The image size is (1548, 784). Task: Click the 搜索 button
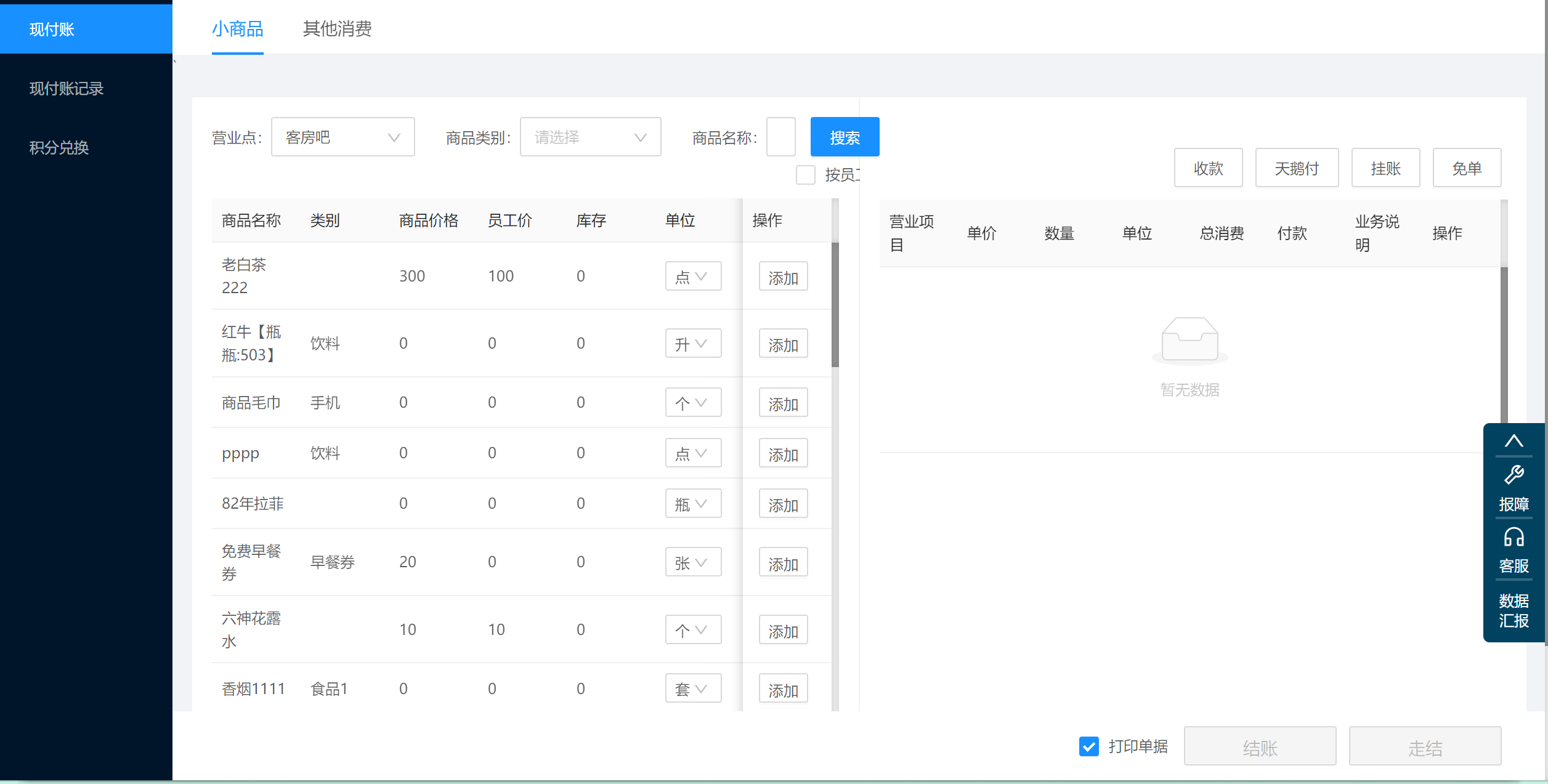[845, 137]
